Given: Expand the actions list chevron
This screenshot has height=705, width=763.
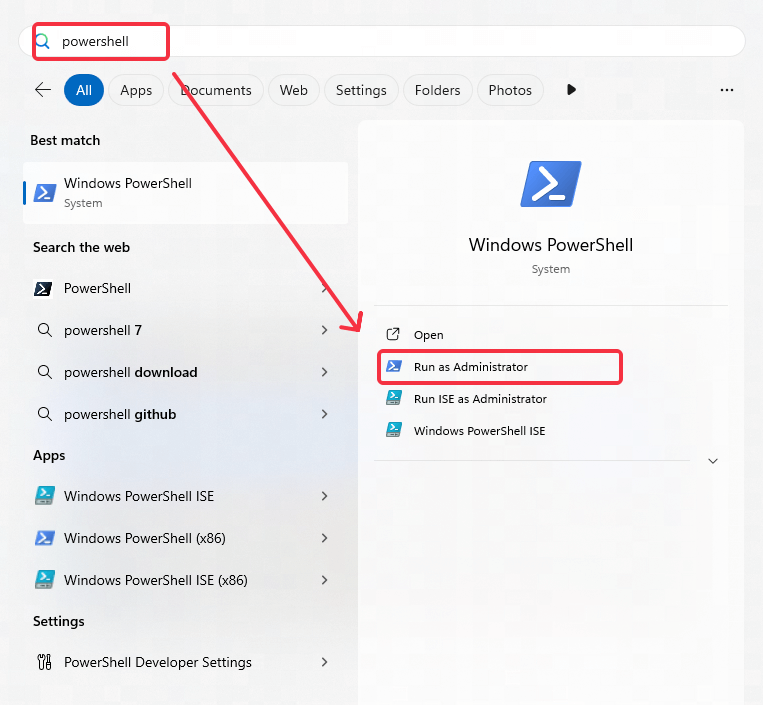Looking at the screenshot, I should click(x=713, y=461).
